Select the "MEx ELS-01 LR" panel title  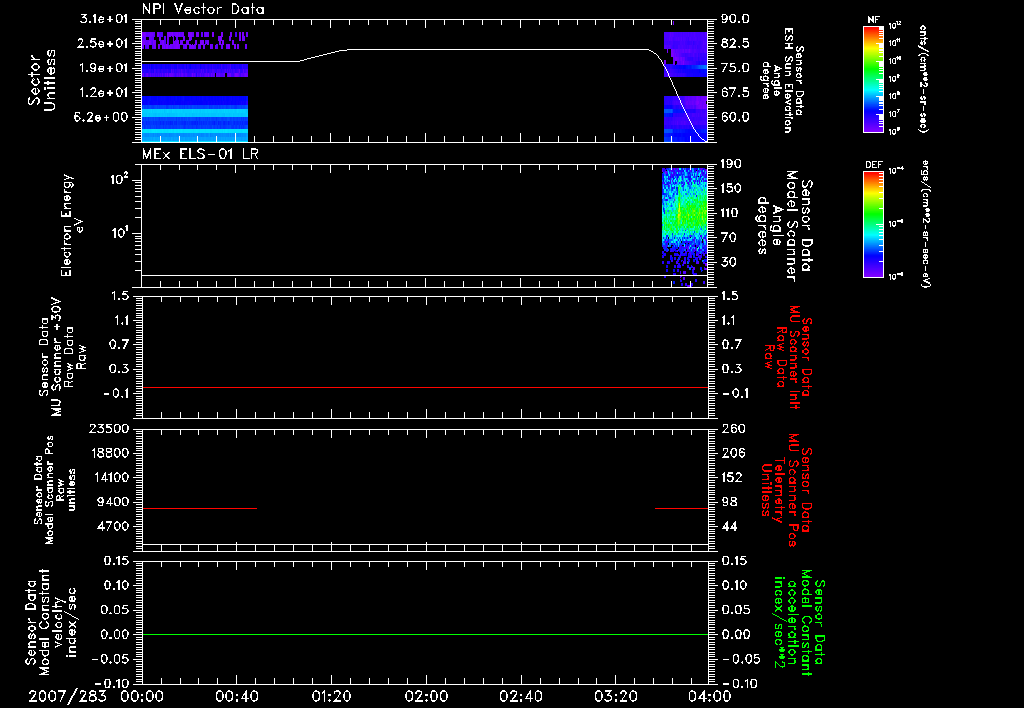pos(199,153)
